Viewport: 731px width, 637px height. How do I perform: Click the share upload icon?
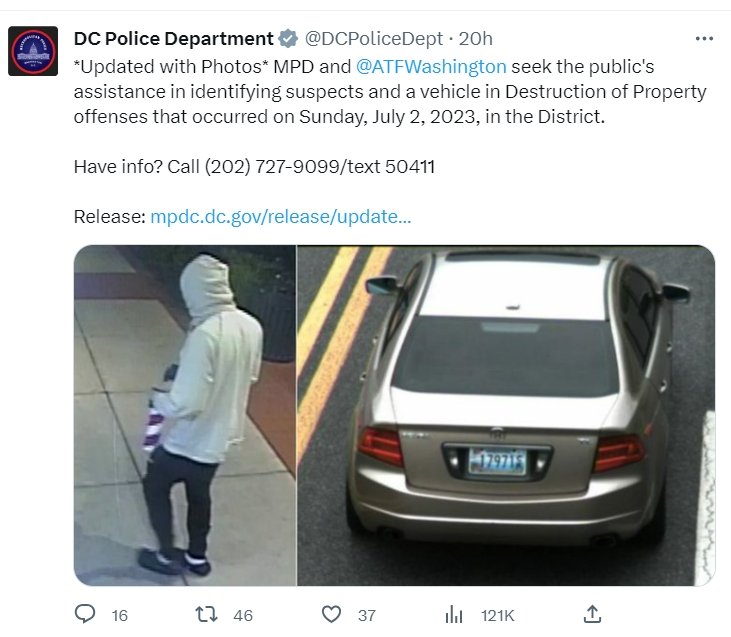tap(592, 614)
